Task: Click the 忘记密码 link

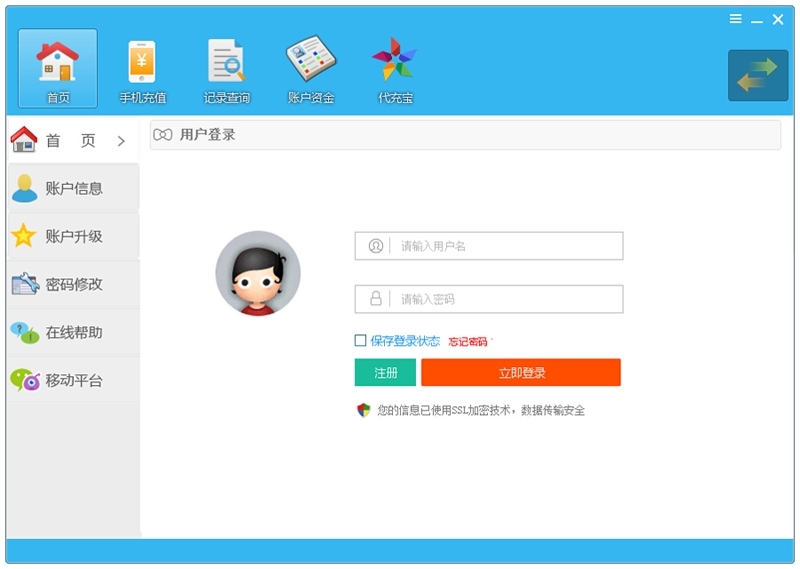Action: click(467, 342)
